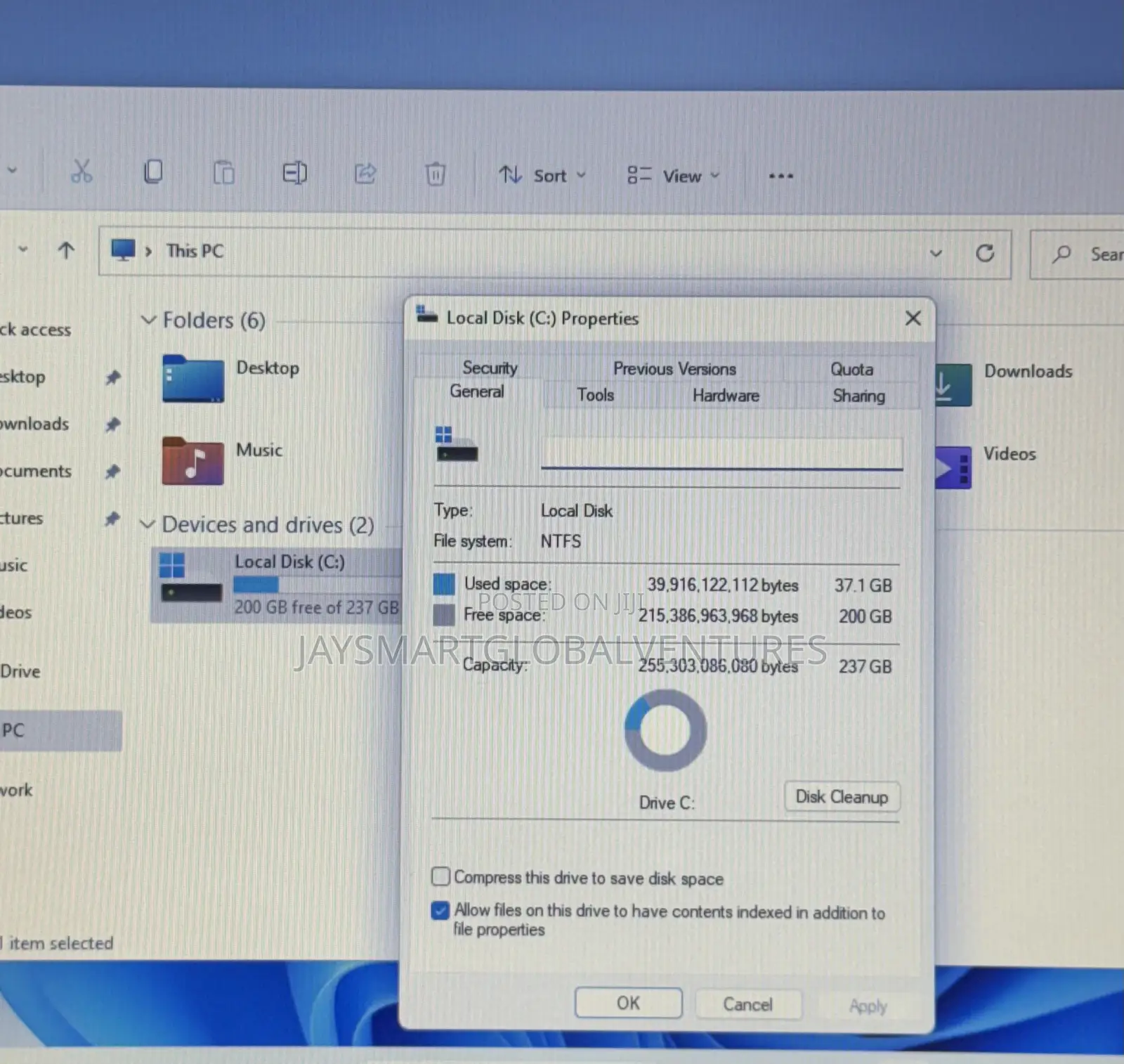Viewport: 1124px width, 1064px height.
Task: Select the Music folder icon
Action: point(192,460)
